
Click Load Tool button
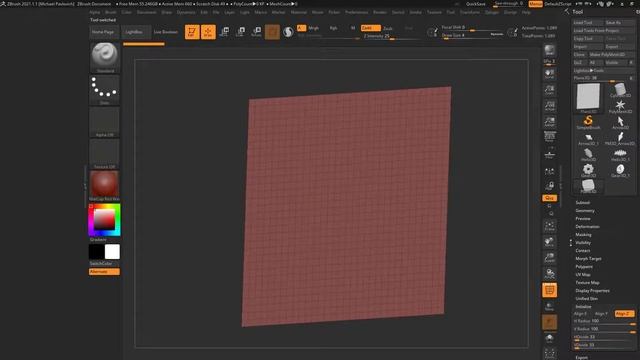click(x=588, y=23)
